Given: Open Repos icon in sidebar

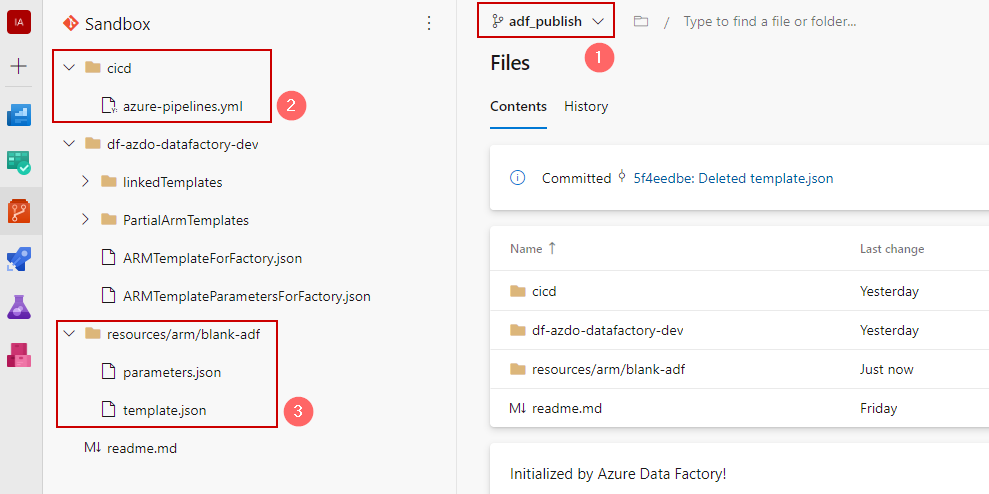Looking at the screenshot, I should 19,211.
